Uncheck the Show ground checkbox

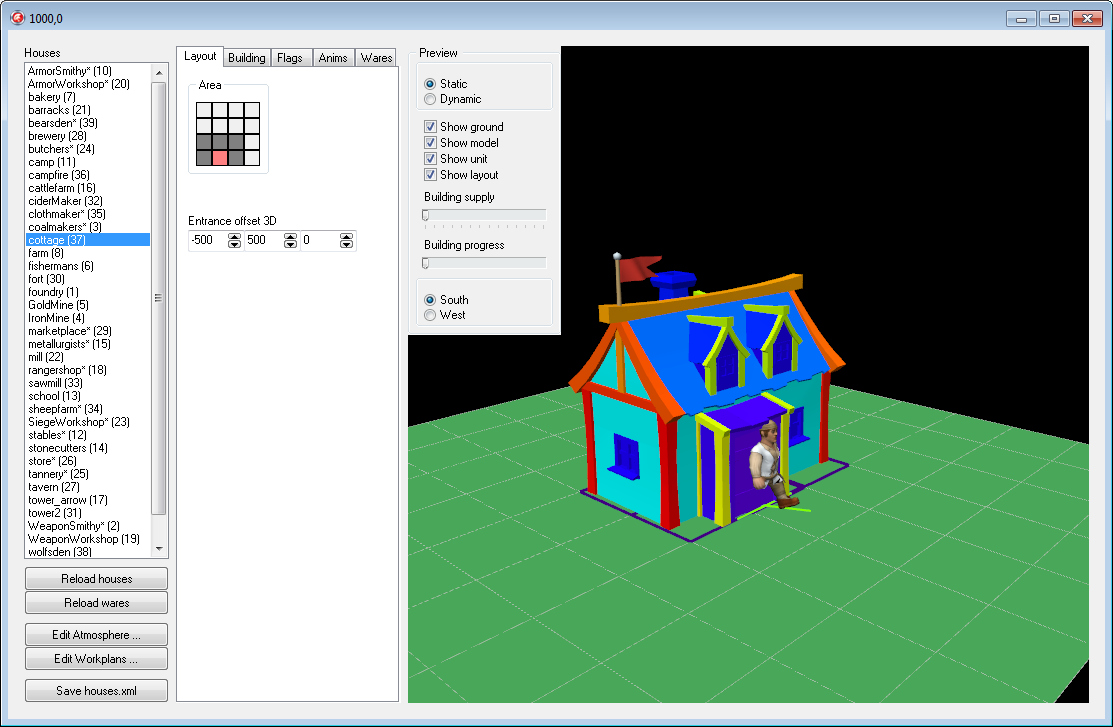pos(430,126)
